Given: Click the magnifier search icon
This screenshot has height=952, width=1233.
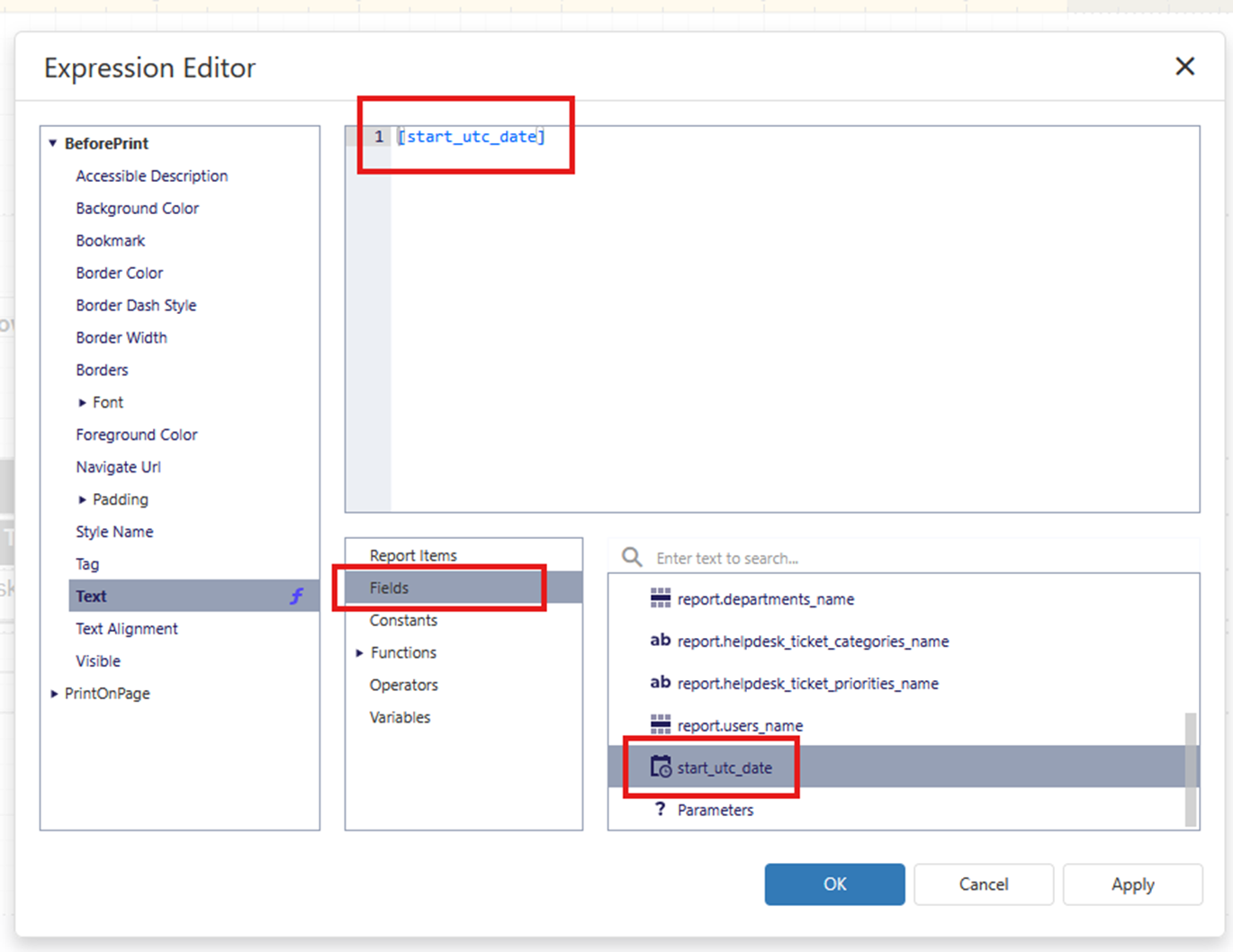Looking at the screenshot, I should click(632, 558).
